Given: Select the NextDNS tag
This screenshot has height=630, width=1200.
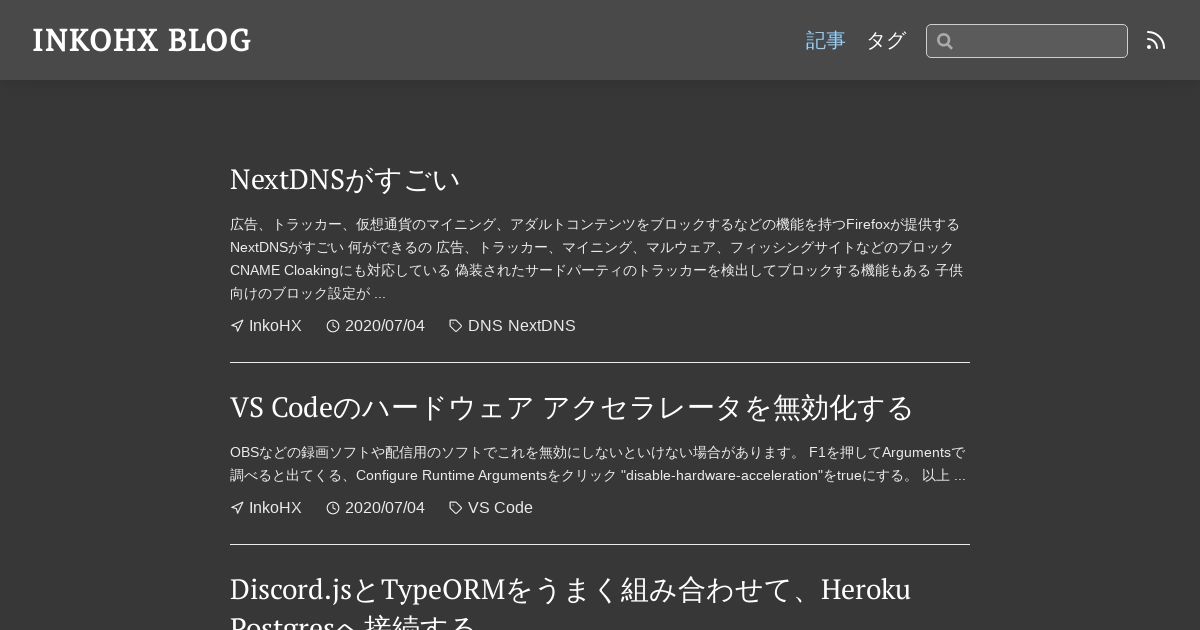Looking at the screenshot, I should (x=542, y=325).
